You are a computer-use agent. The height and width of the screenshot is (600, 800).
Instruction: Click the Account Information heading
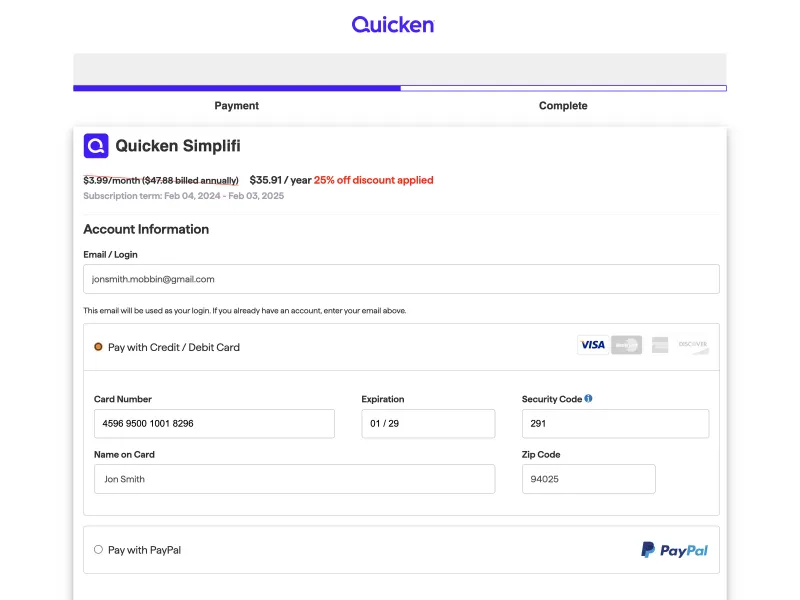(x=146, y=229)
